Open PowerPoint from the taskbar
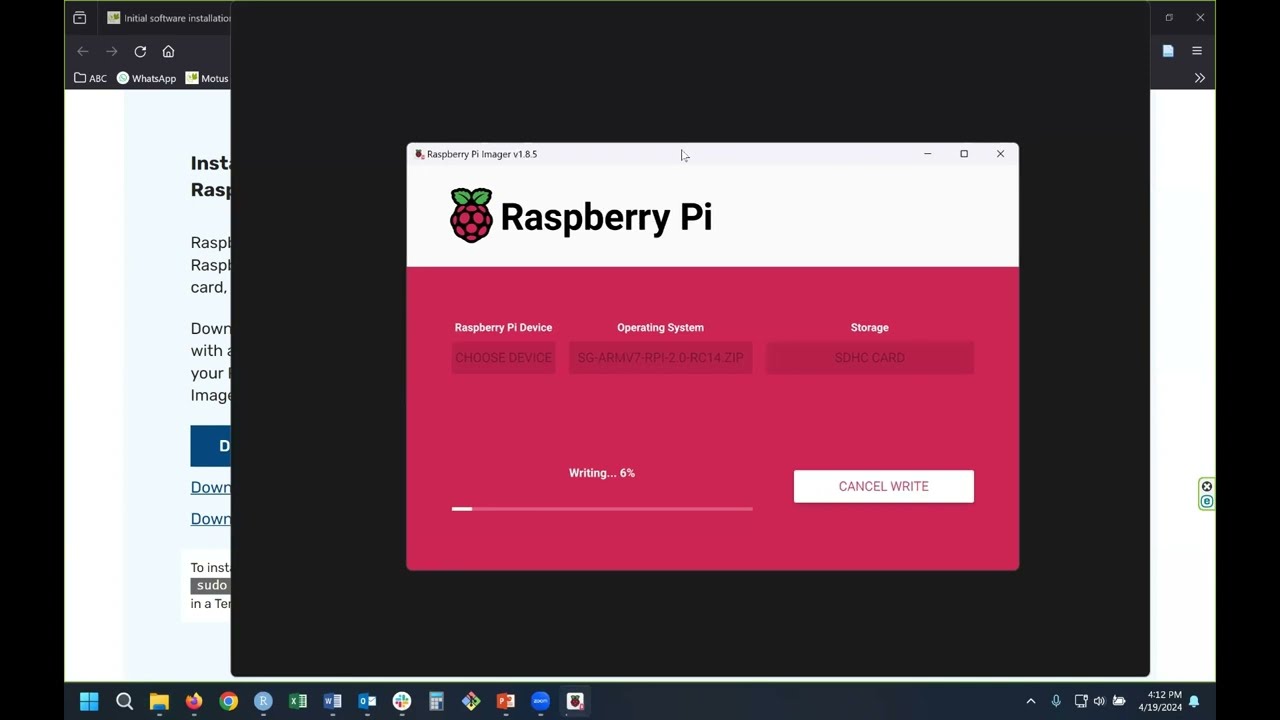 click(506, 701)
